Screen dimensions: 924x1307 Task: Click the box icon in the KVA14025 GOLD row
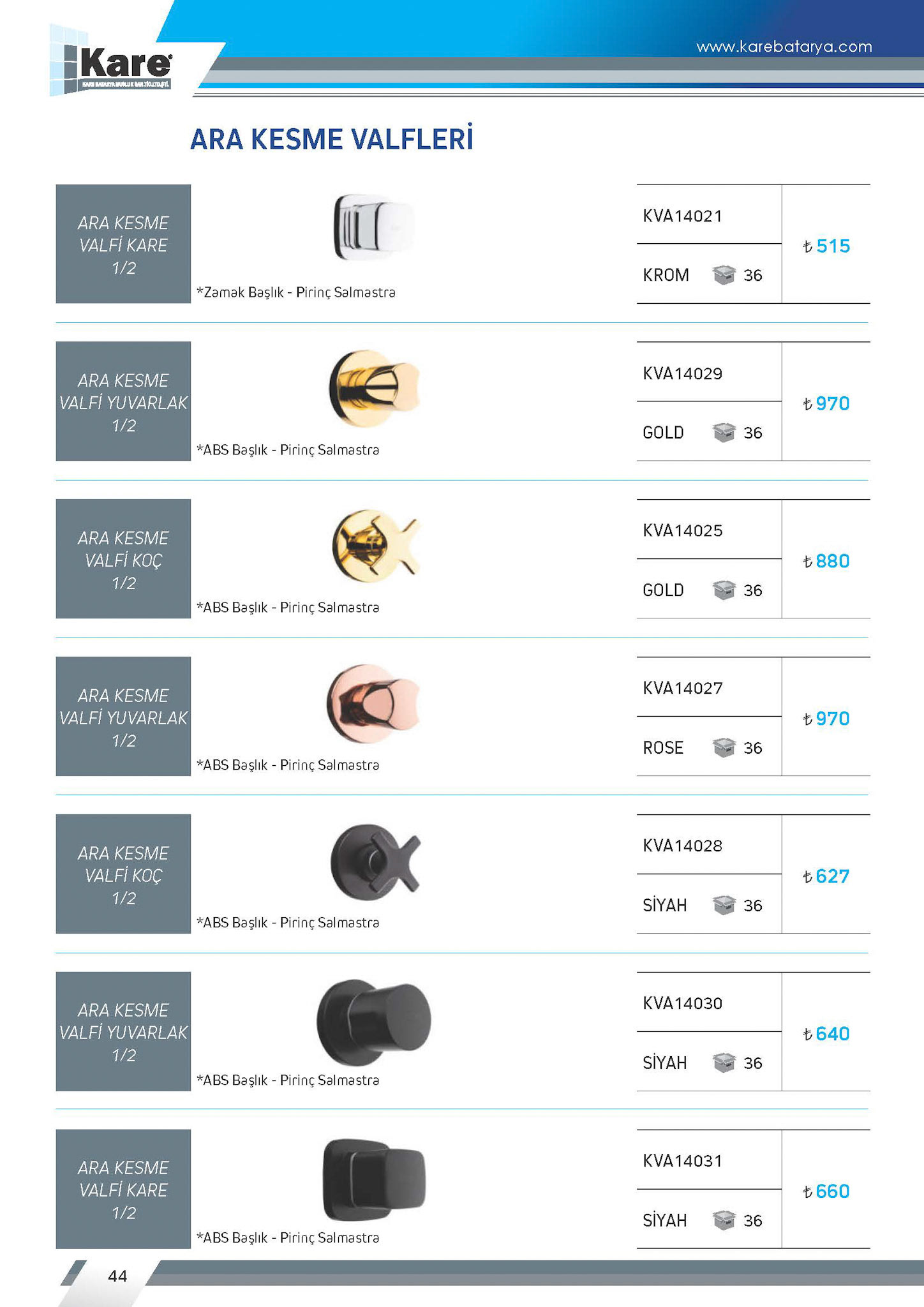point(724,590)
